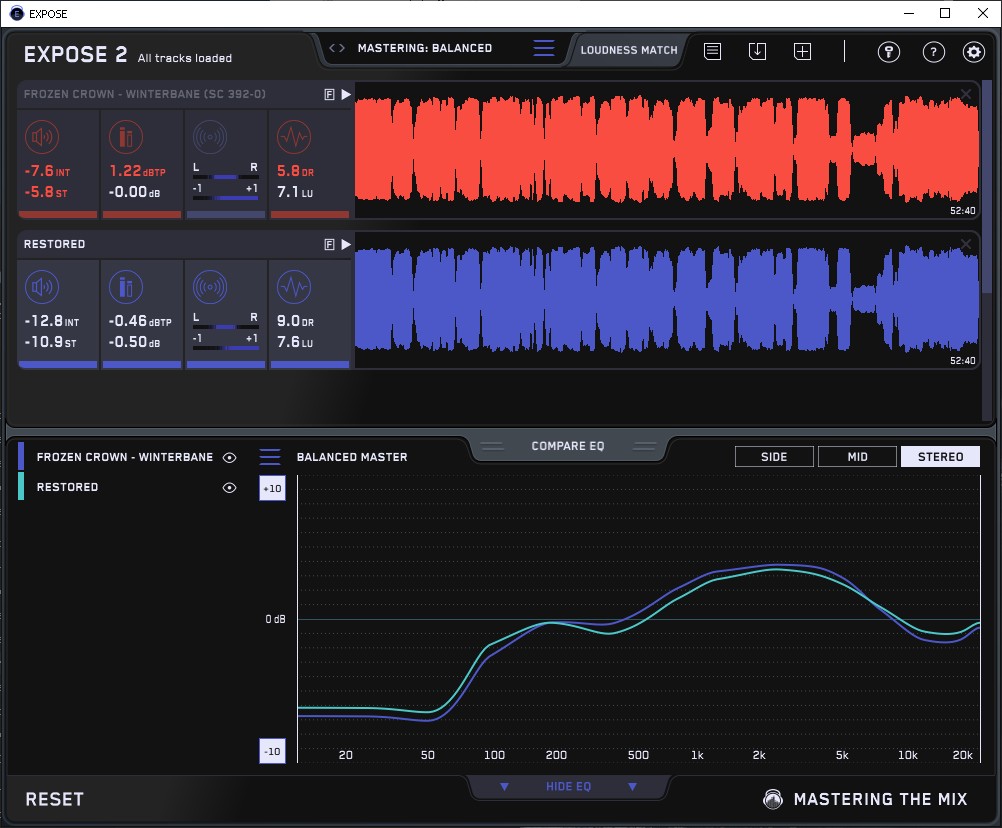Image resolution: width=1002 pixels, height=828 pixels.
Task: Click the stereo field icon on Restored track
Action: [209, 288]
